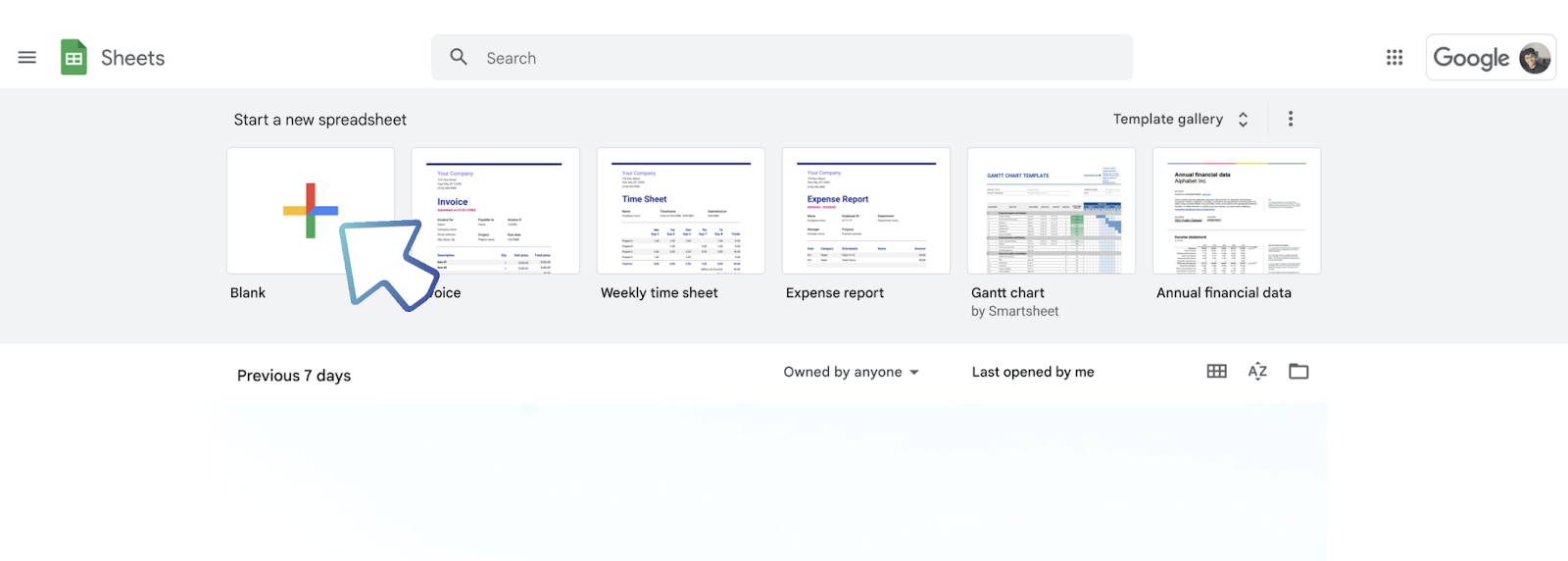Open the Google apps grid icon
1568x561 pixels.
point(1395,58)
